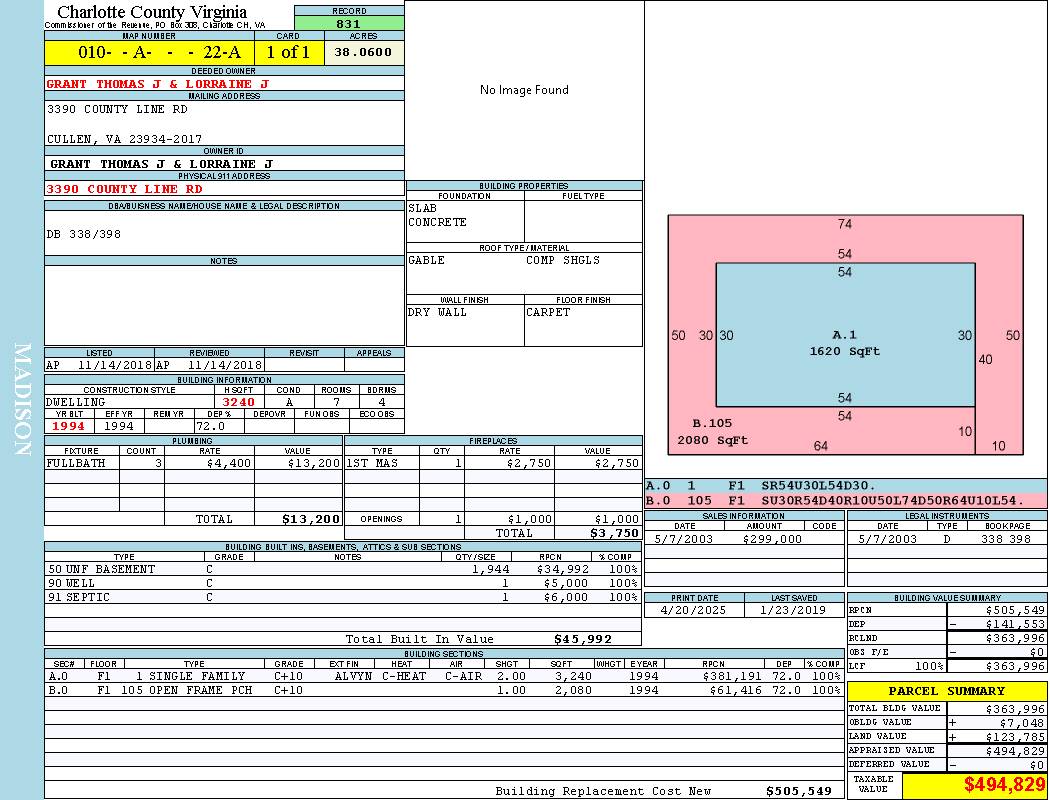Click the No Image Found placeholder
The image size is (1050, 800).
click(x=524, y=90)
